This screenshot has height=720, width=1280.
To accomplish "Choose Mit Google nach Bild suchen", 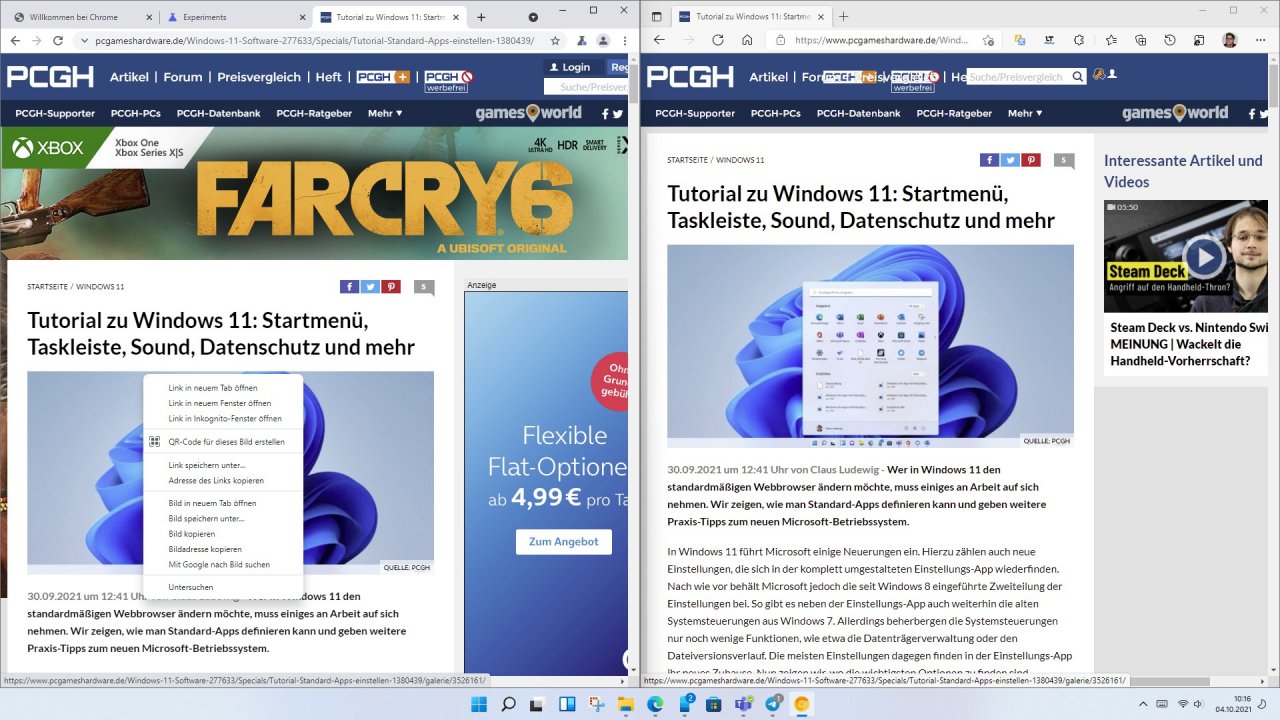I will coord(223,564).
